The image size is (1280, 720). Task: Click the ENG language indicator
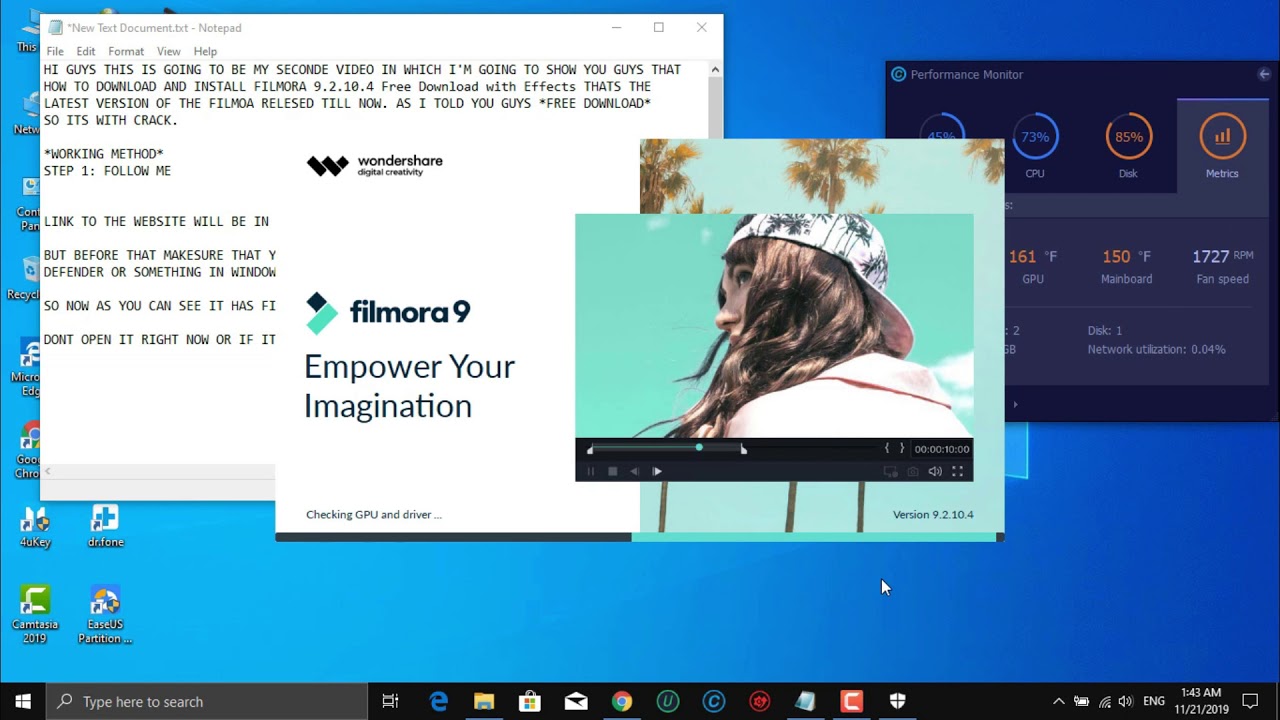pyautogui.click(x=1153, y=701)
